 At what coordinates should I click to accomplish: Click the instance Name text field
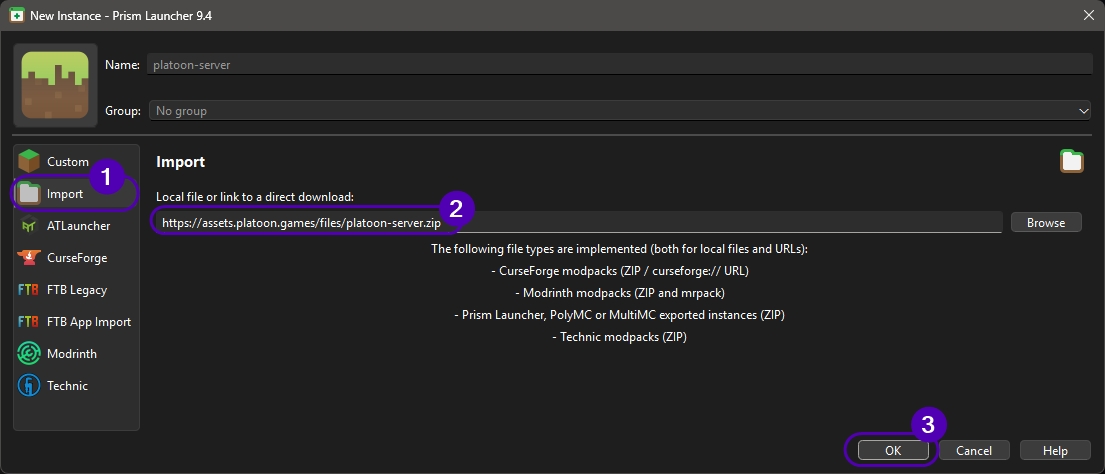pyautogui.click(x=618, y=65)
